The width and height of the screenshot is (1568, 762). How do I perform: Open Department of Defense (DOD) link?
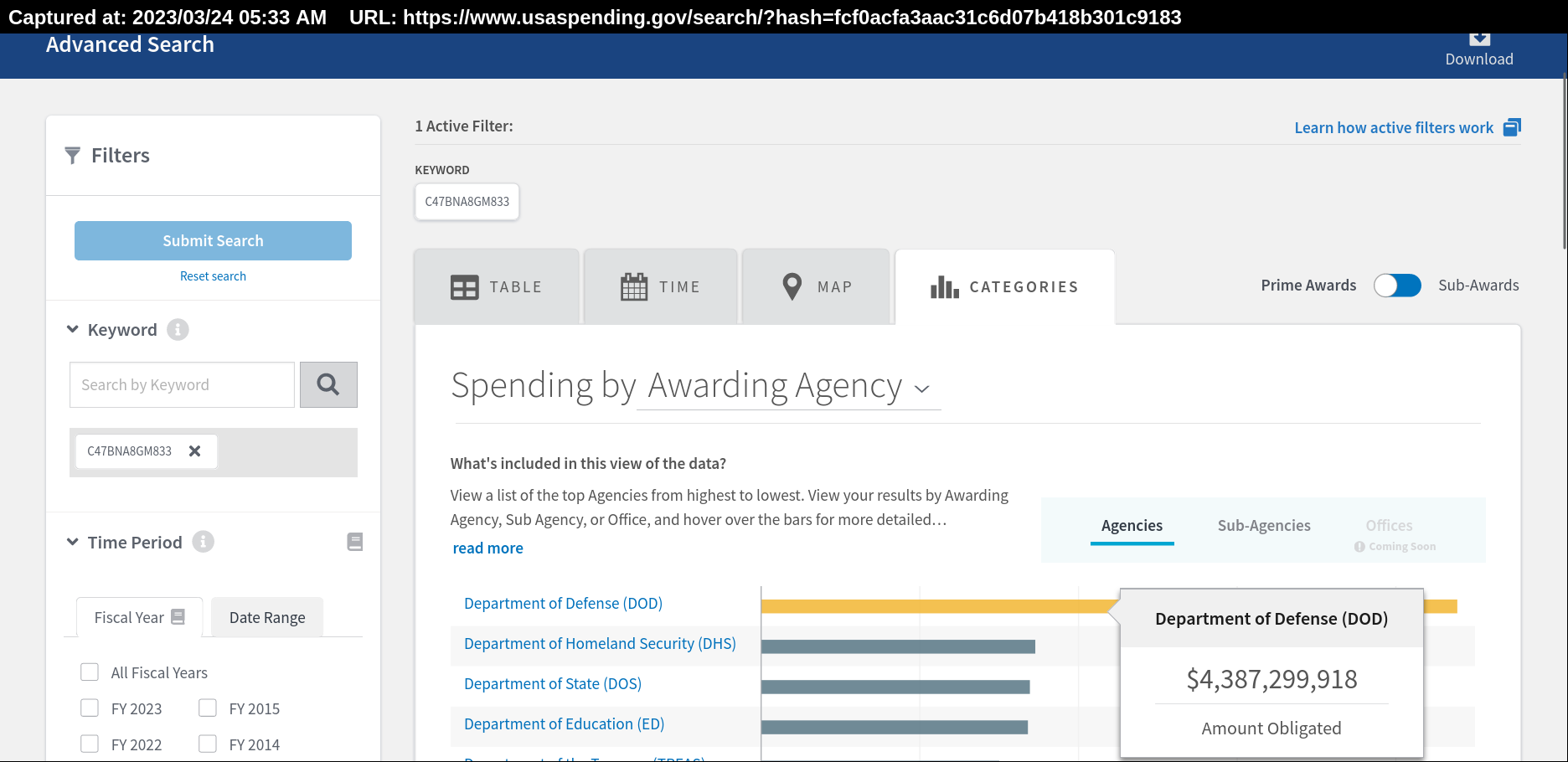pyautogui.click(x=563, y=604)
